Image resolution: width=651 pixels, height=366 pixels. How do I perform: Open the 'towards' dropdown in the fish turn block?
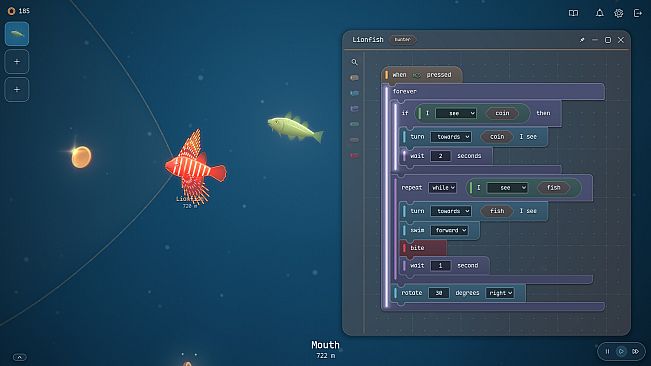[x=451, y=211]
